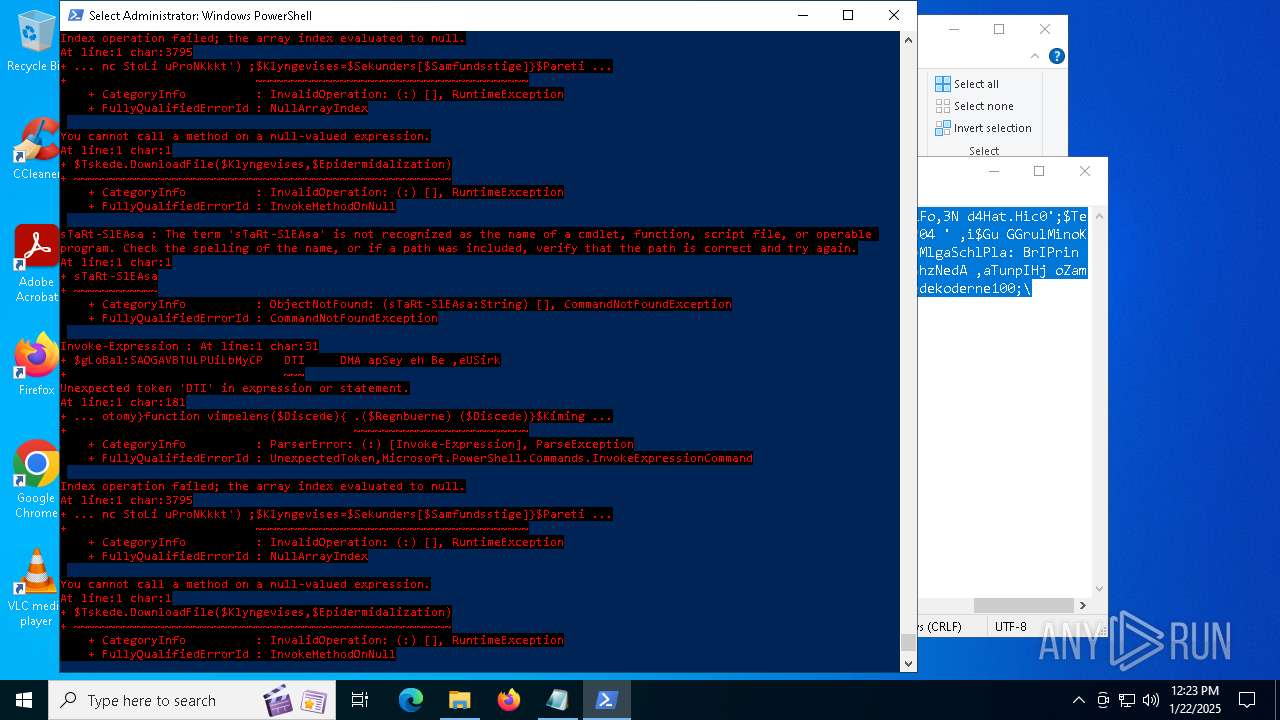1280x720 pixels.
Task: Click 'FullyQualifiedErrorId : CommandNotFoundException' line
Action: point(263,318)
